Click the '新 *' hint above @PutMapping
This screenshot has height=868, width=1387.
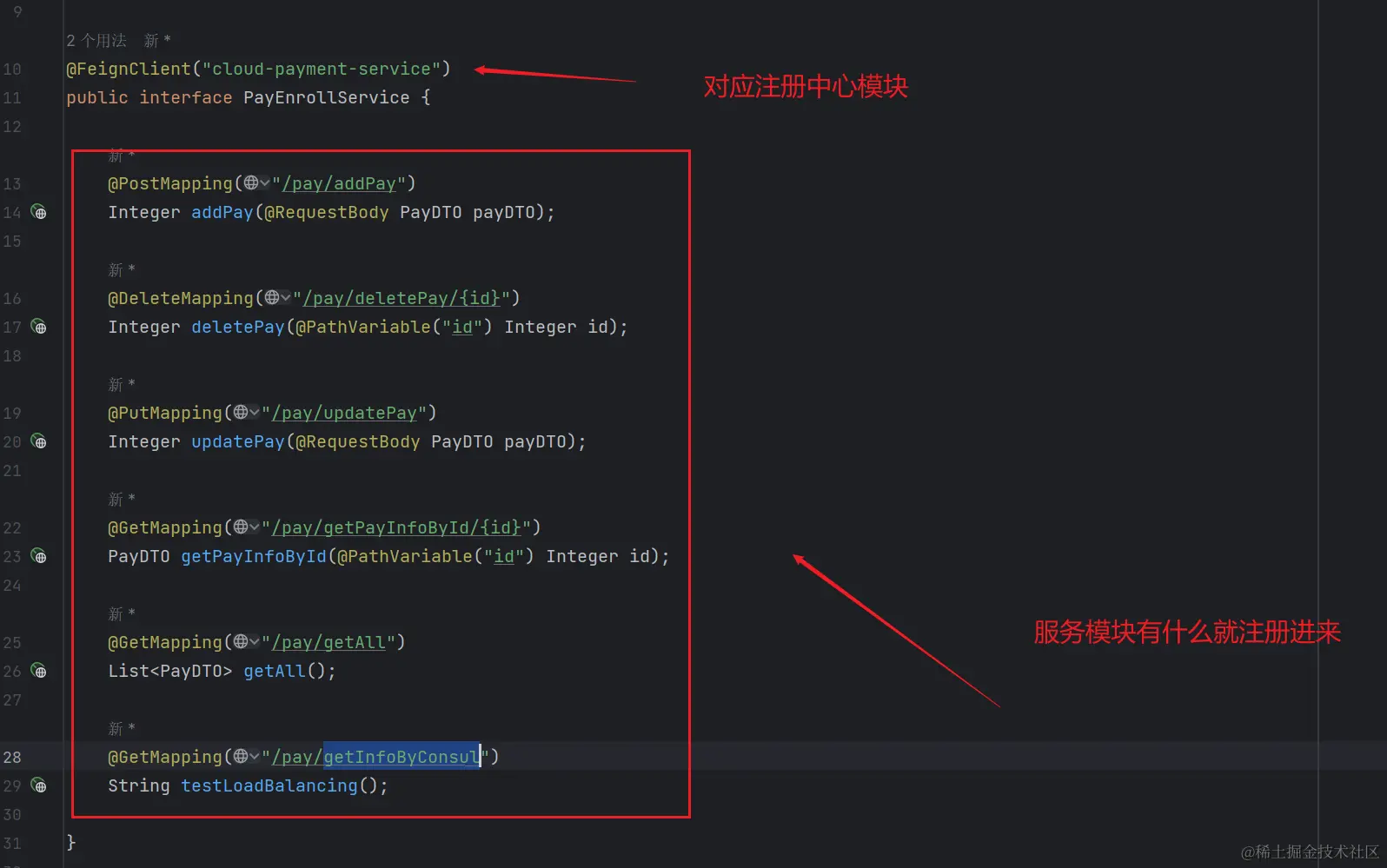[x=122, y=385]
